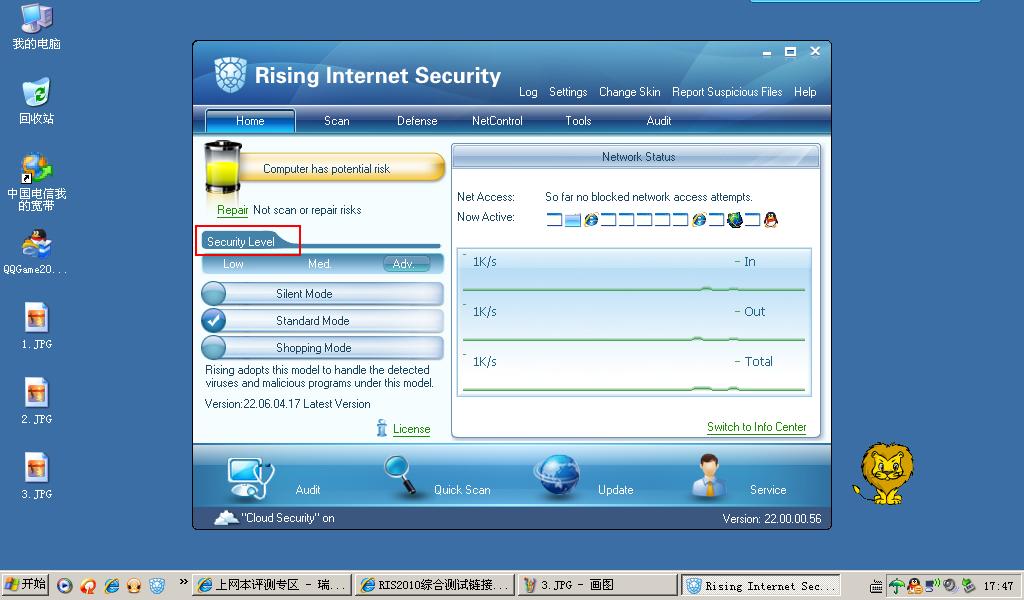Click the Total traffic graph

(633, 373)
